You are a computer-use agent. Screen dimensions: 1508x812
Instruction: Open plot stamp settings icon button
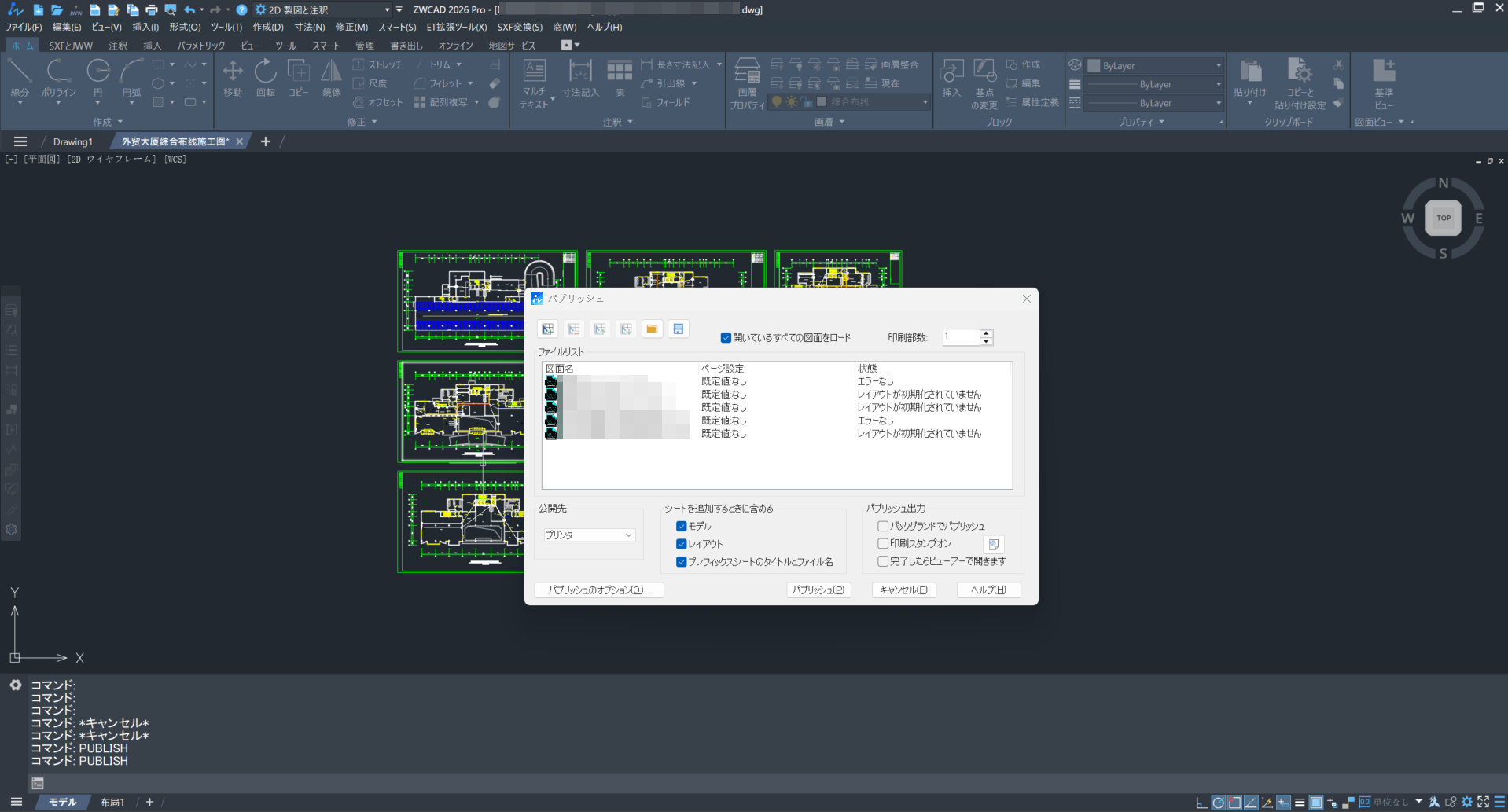point(993,544)
